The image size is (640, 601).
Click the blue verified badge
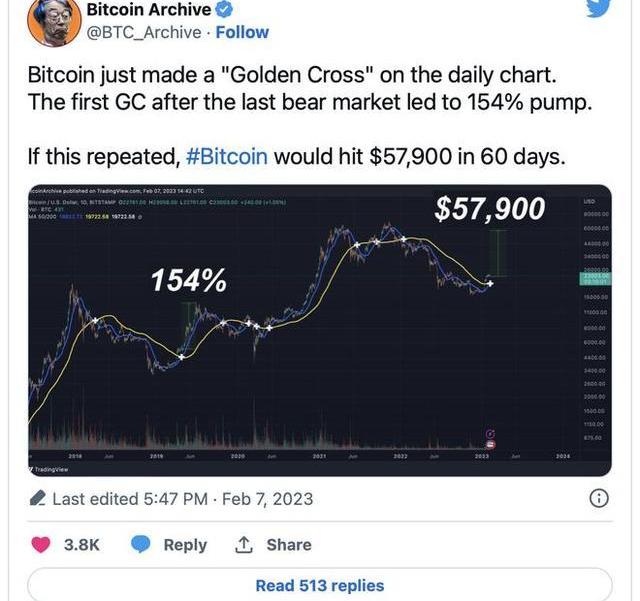pos(227,10)
